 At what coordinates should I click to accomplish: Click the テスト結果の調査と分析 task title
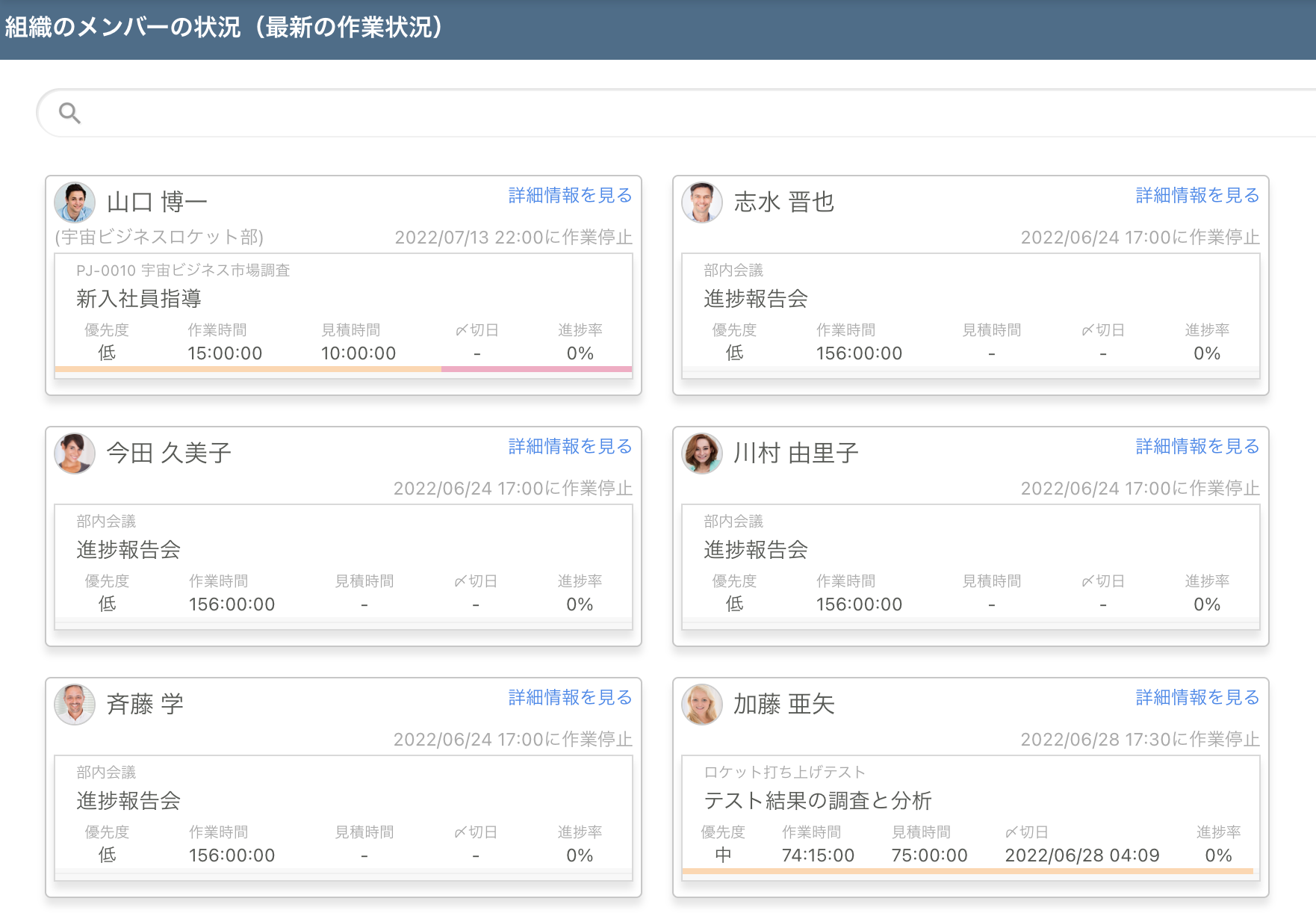[x=818, y=801]
